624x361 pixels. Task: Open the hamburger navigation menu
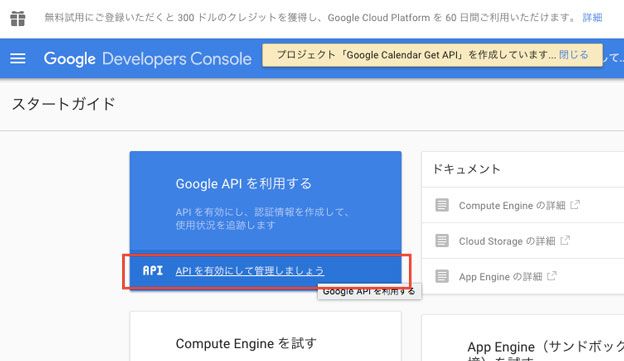coord(18,59)
